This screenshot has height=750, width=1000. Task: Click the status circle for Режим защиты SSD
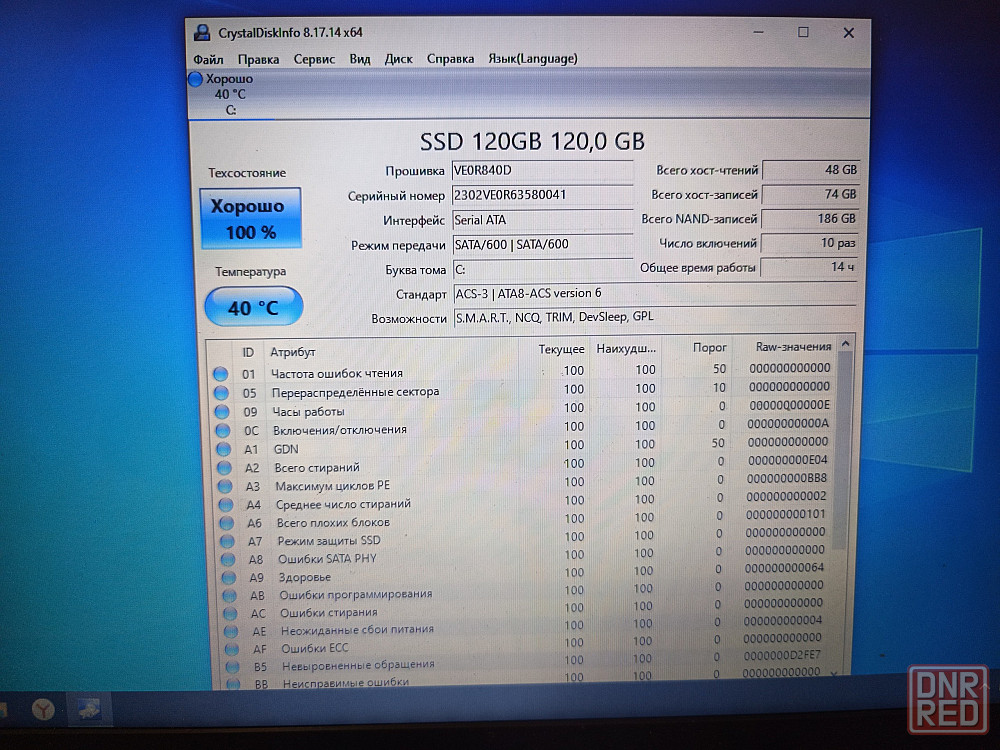pos(227,541)
